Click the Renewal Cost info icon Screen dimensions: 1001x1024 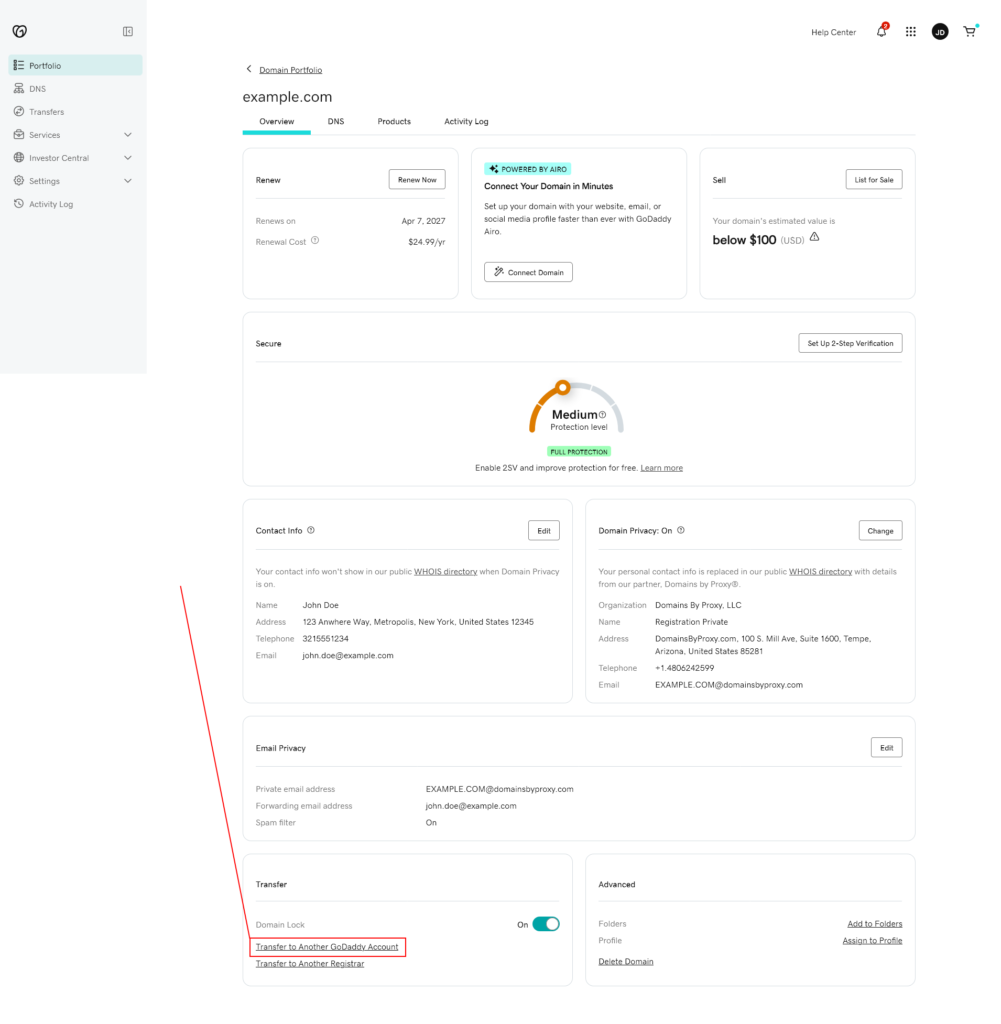(x=315, y=240)
